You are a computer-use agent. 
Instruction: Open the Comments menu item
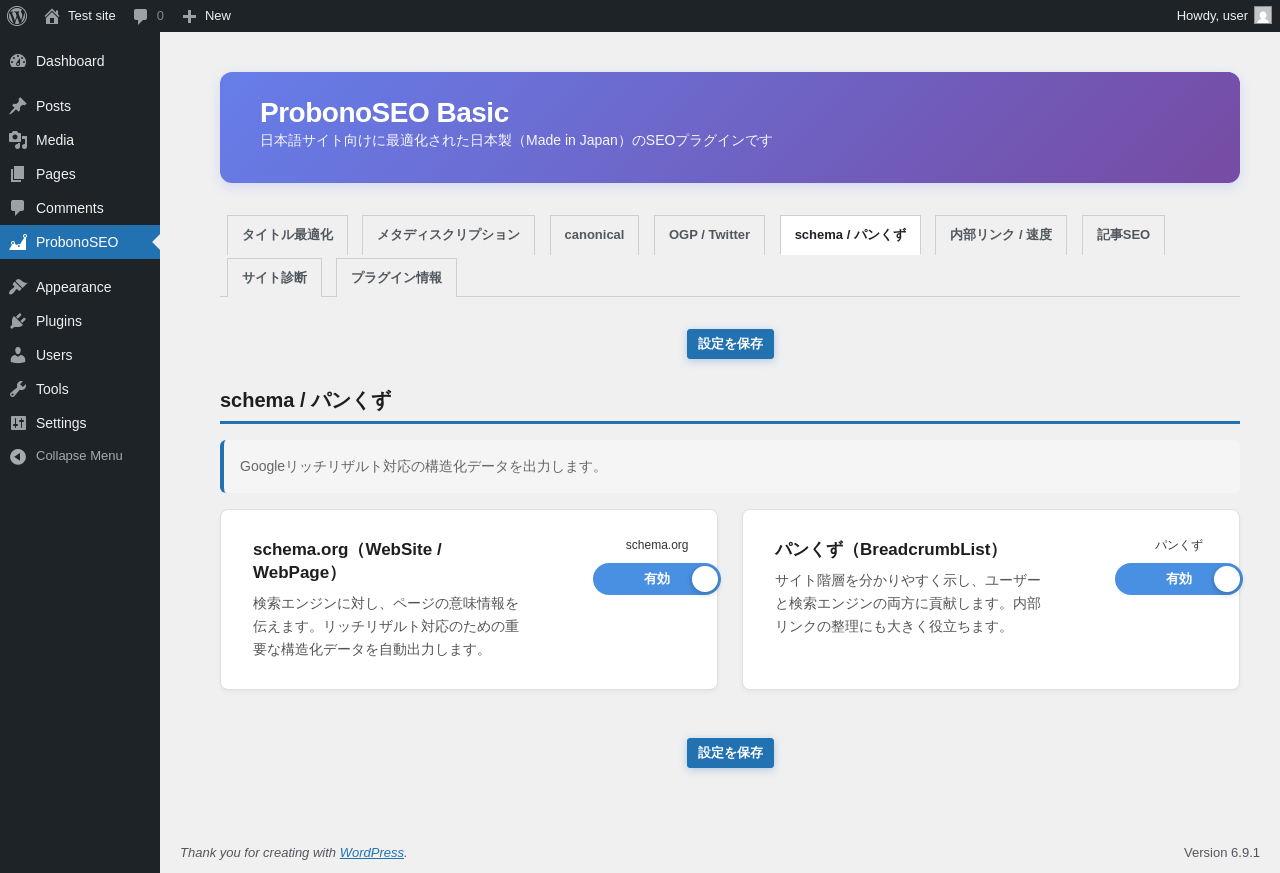click(80, 208)
